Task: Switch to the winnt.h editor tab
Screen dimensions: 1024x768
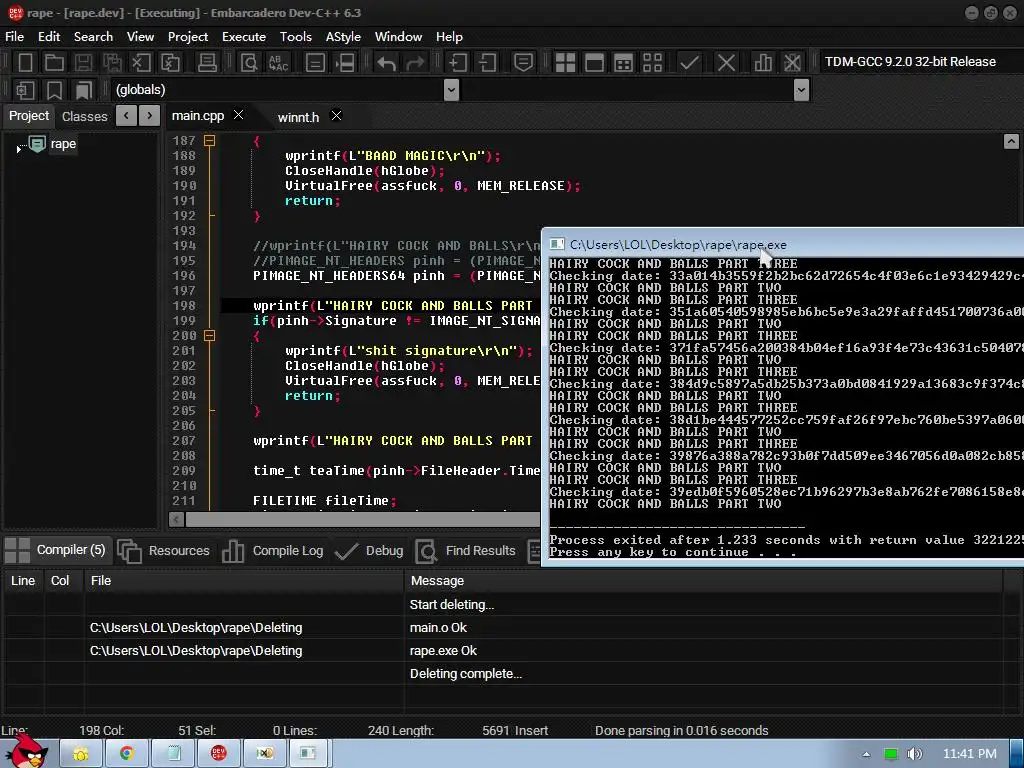Action: click(x=298, y=117)
